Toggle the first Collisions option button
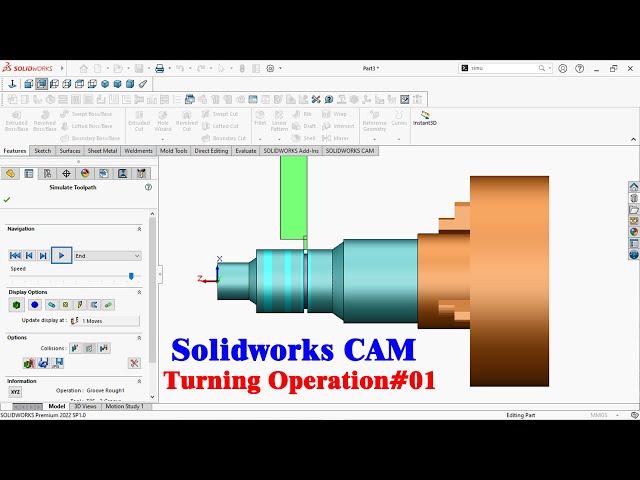Viewport: 640px width, 480px height. pyautogui.click(x=75, y=348)
